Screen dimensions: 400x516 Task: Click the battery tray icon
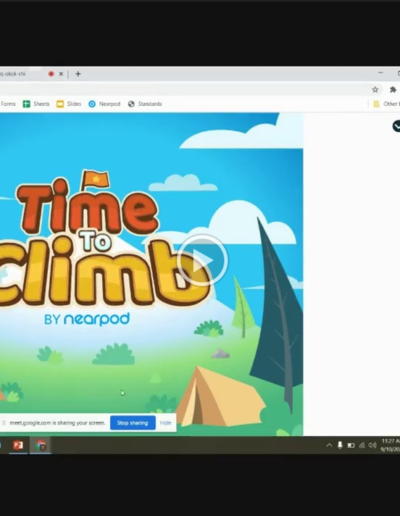pyautogui.click(x=351, y=445)
